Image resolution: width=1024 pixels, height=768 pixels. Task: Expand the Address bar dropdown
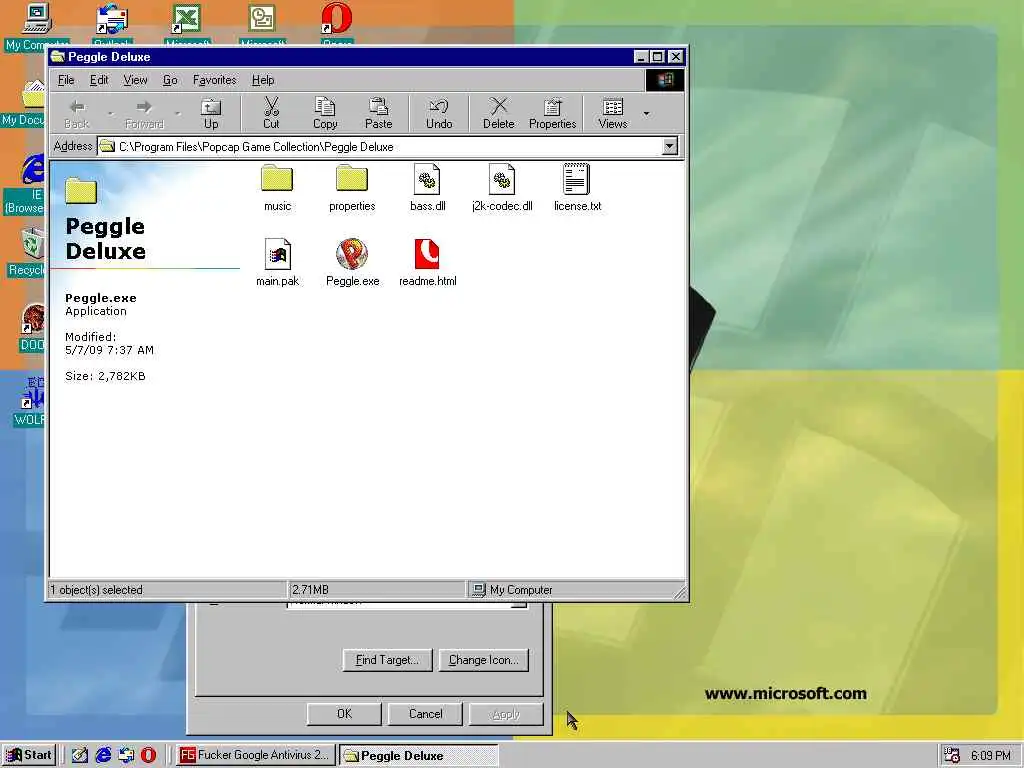pos(669,146)
